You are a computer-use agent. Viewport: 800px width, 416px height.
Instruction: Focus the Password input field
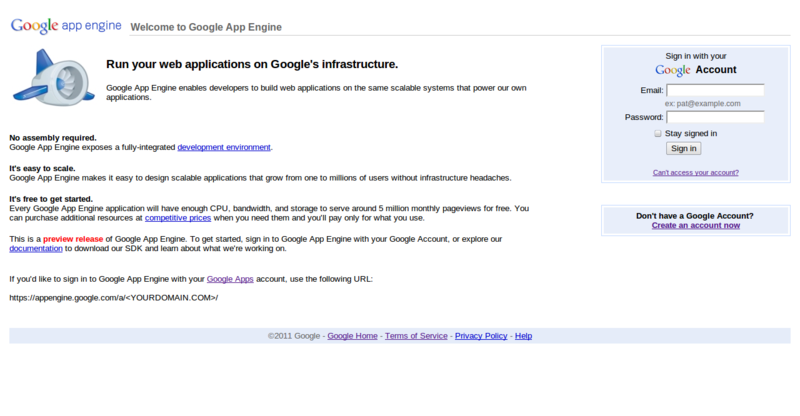715,117
